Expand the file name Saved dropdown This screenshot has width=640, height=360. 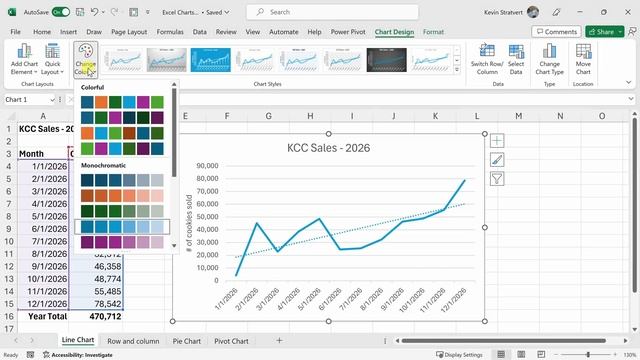tap(227, 12)
